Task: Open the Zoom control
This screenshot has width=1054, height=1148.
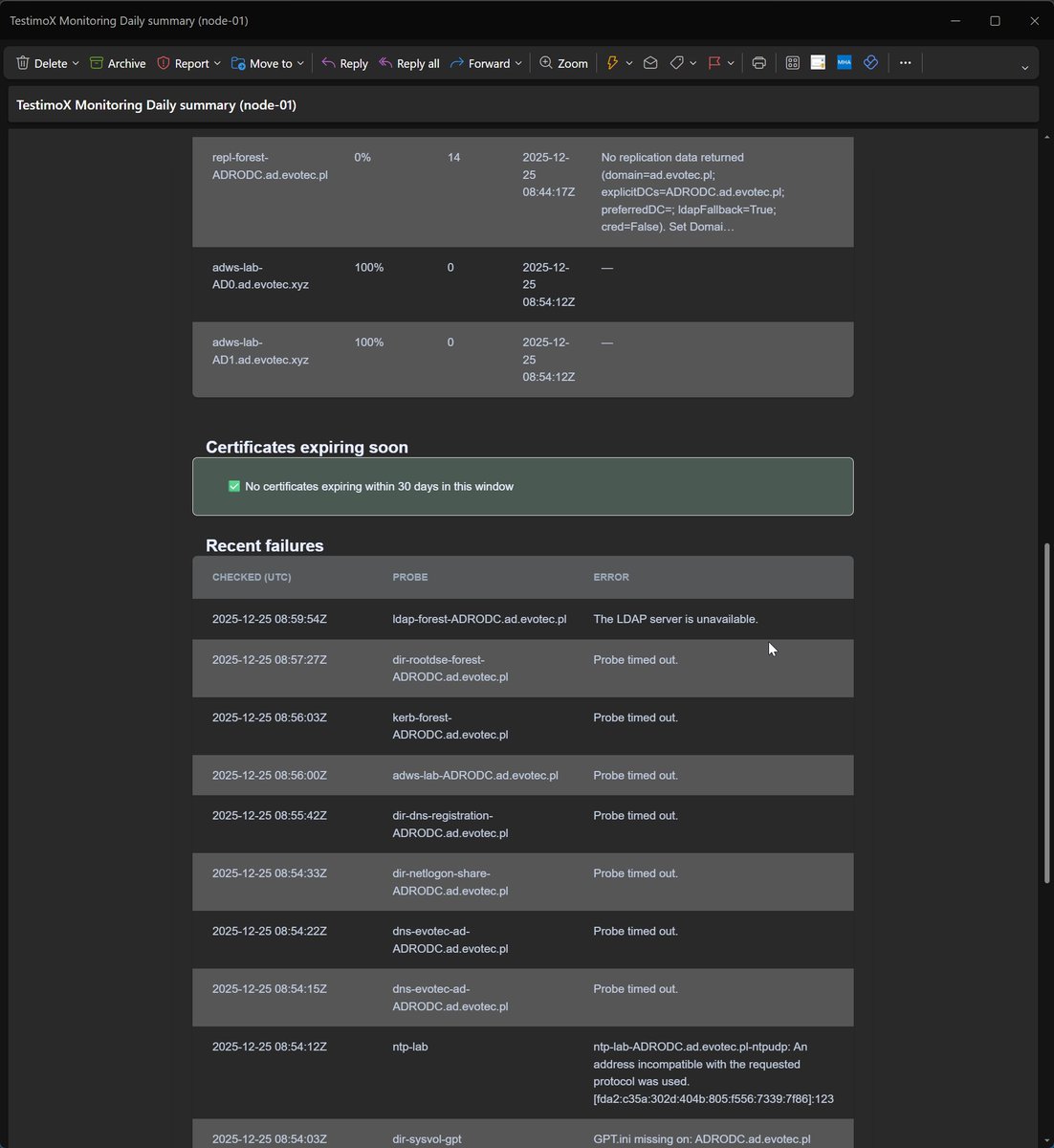Action: coord(563,63)
